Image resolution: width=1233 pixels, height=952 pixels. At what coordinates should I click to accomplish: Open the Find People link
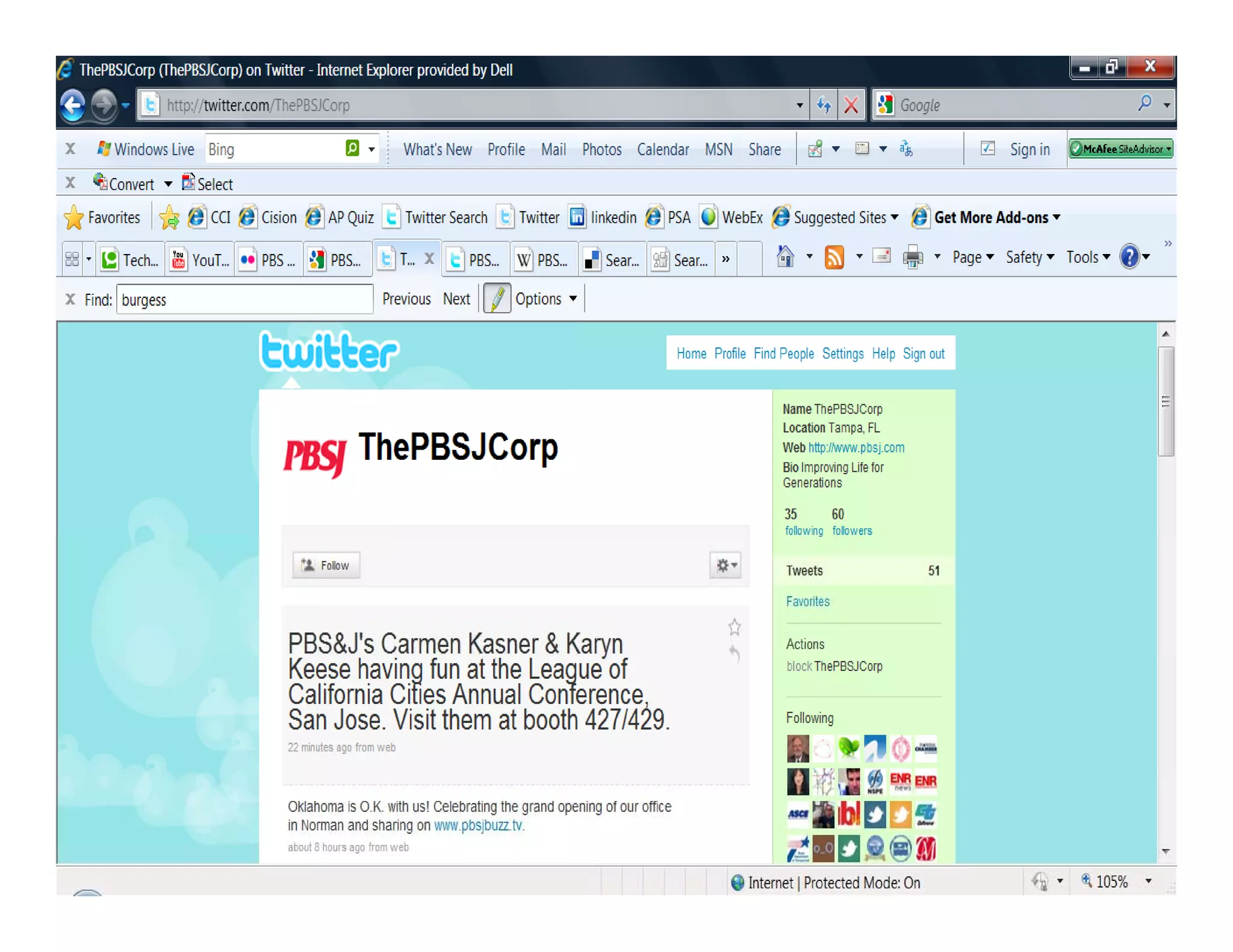(x=783, y=353)
